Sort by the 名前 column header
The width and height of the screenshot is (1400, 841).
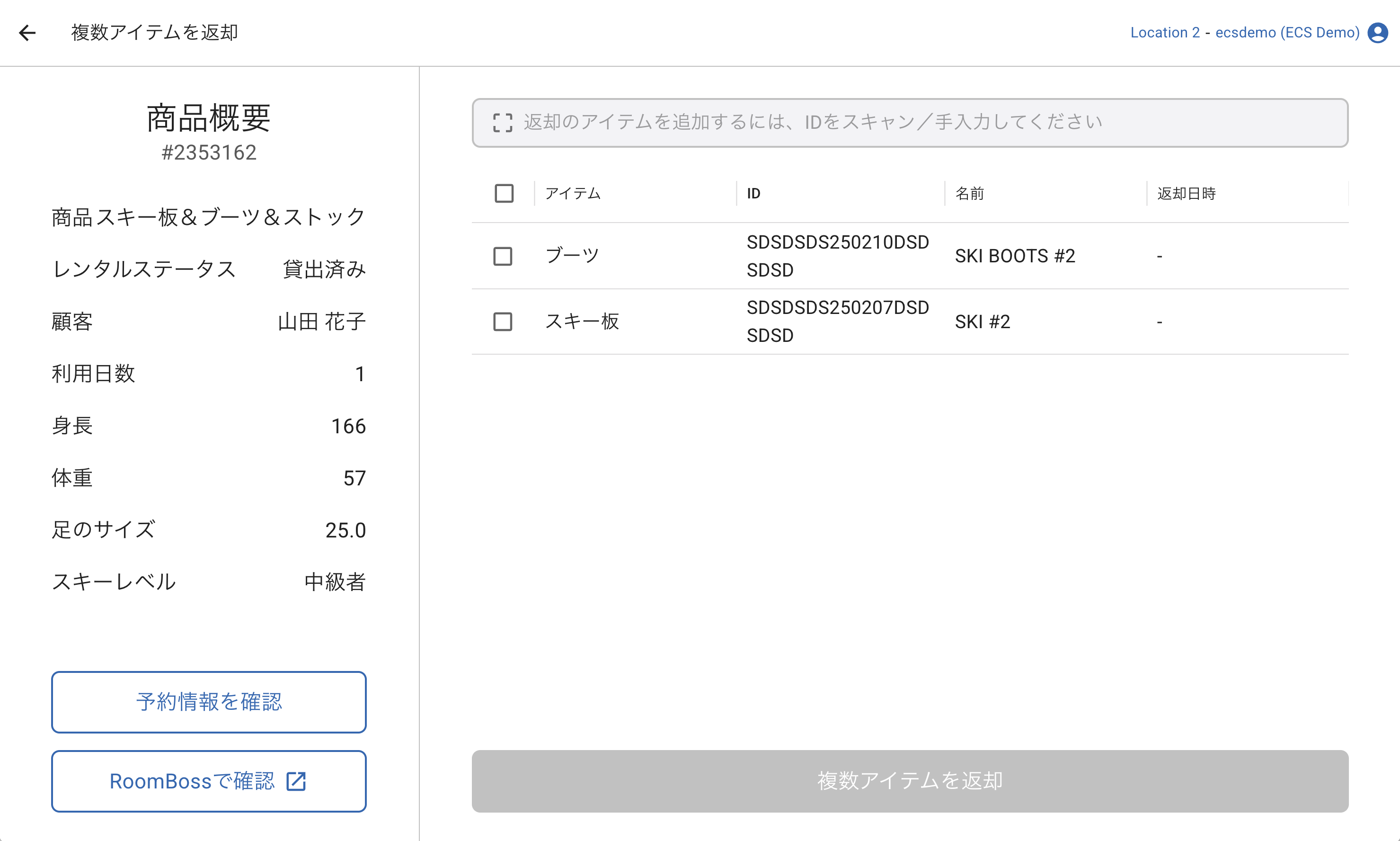click(x=970, y=194)
